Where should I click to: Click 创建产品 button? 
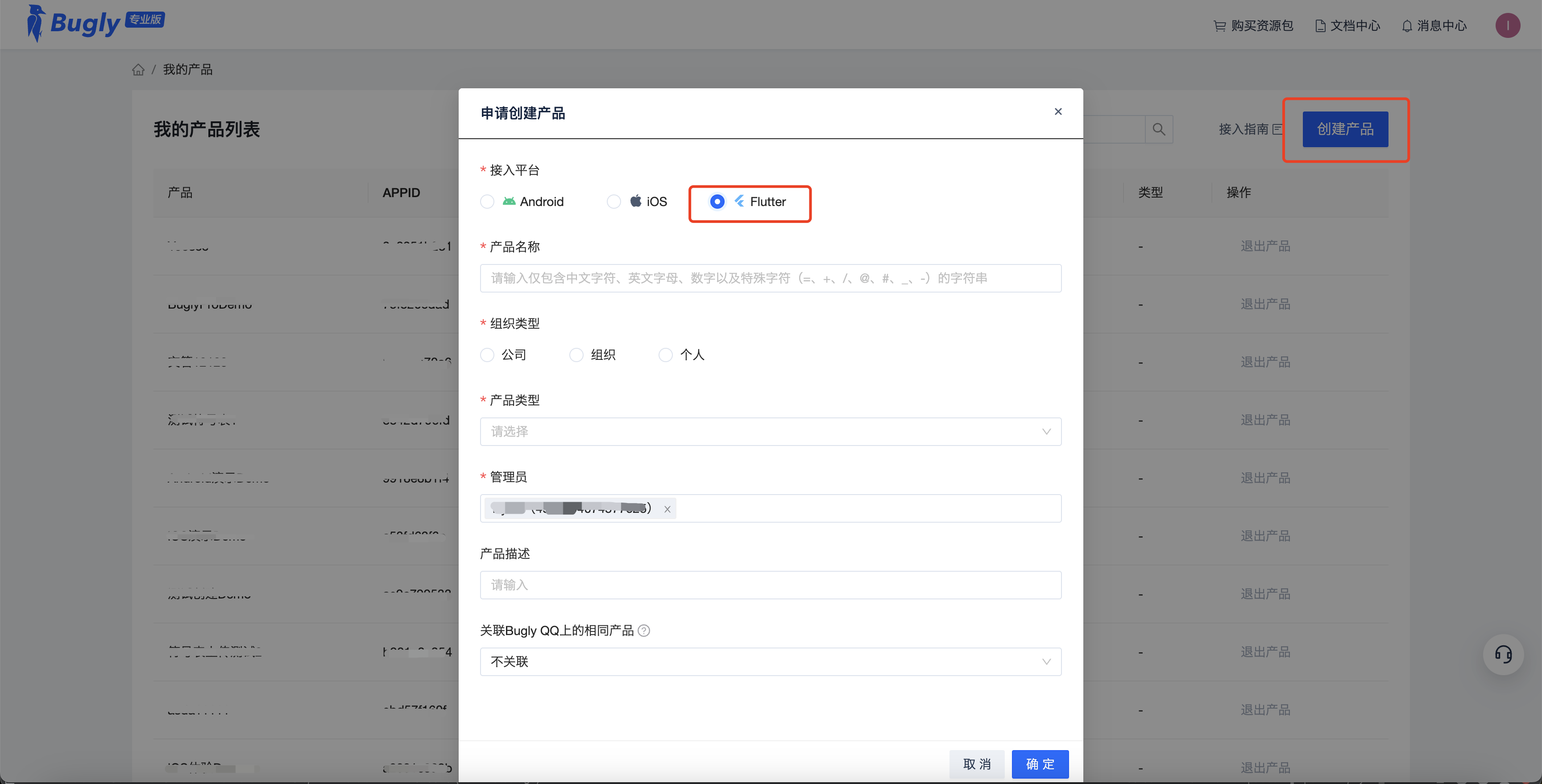pos(1345,129)
